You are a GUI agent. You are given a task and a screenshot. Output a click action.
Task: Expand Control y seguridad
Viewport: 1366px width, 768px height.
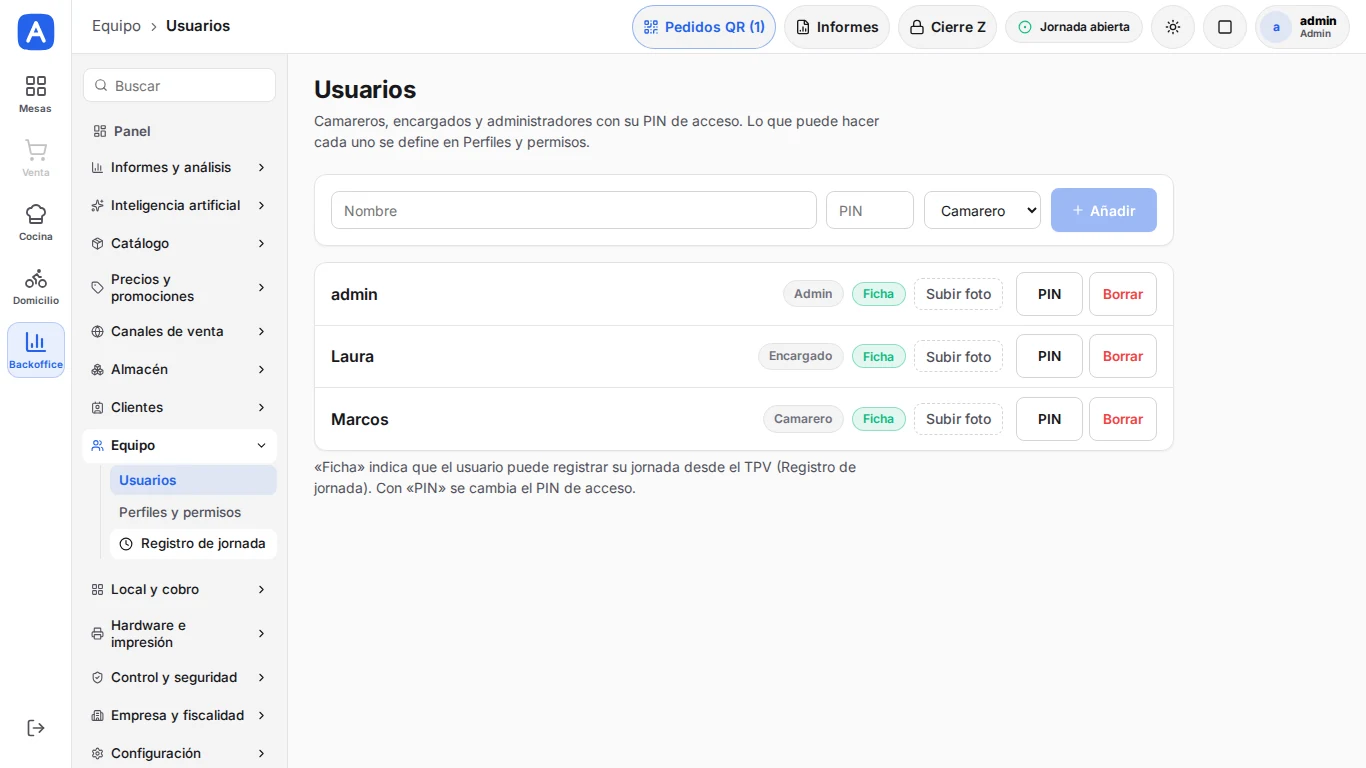pyautogui.click(x=179, y=677)
